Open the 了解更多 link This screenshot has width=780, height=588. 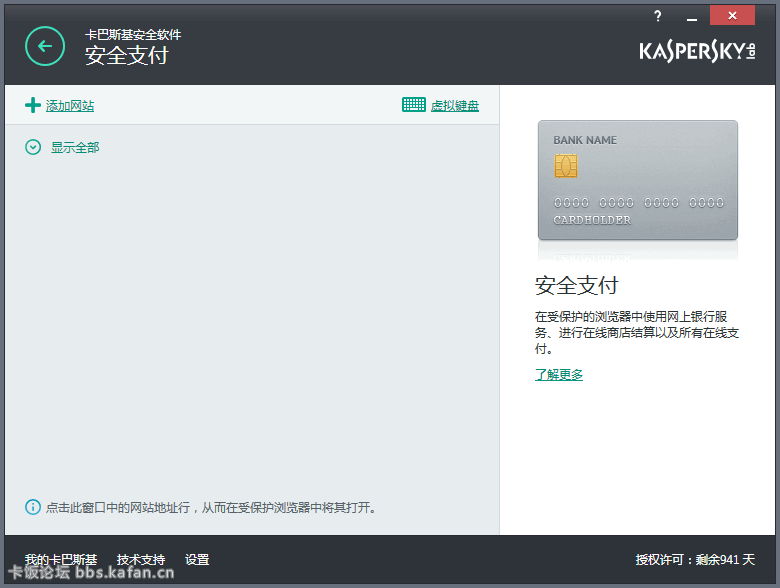pos(559,375)
